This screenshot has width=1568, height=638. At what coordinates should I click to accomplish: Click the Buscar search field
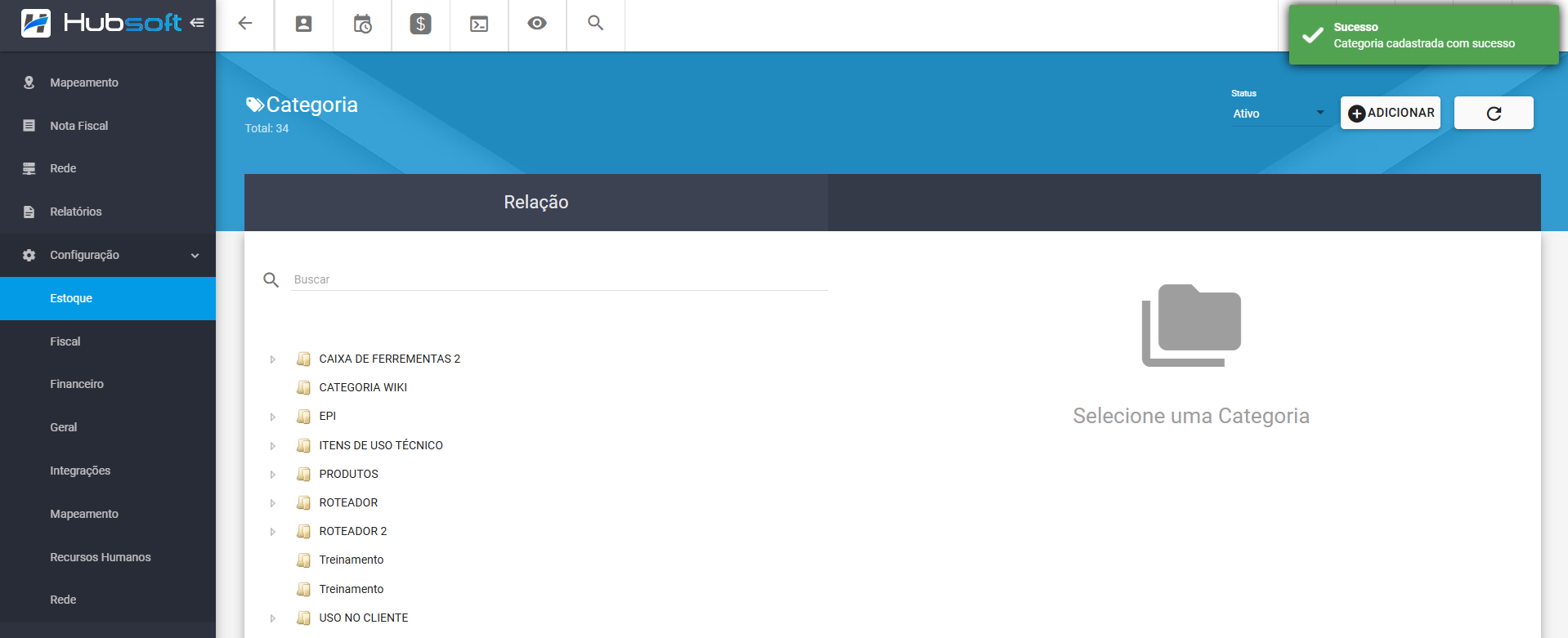click(x=559, y=279)
